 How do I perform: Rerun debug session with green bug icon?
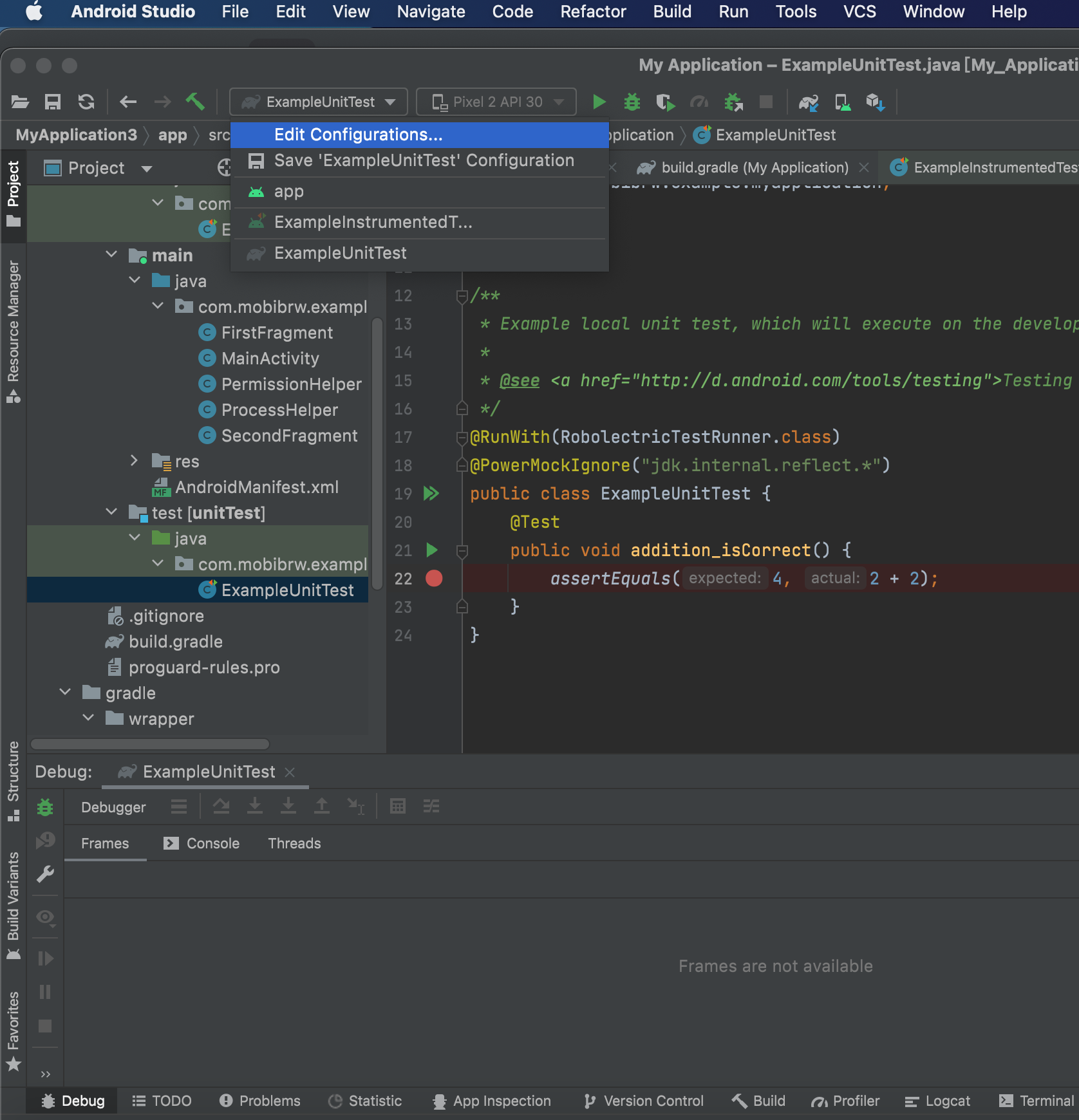(45, 807)
